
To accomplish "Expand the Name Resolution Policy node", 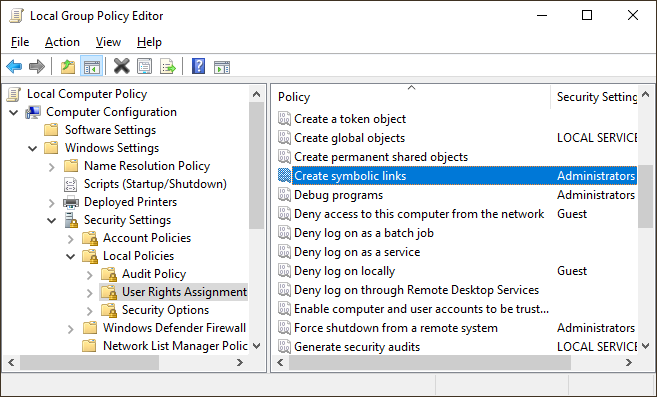I will click(x=52, y=167).
